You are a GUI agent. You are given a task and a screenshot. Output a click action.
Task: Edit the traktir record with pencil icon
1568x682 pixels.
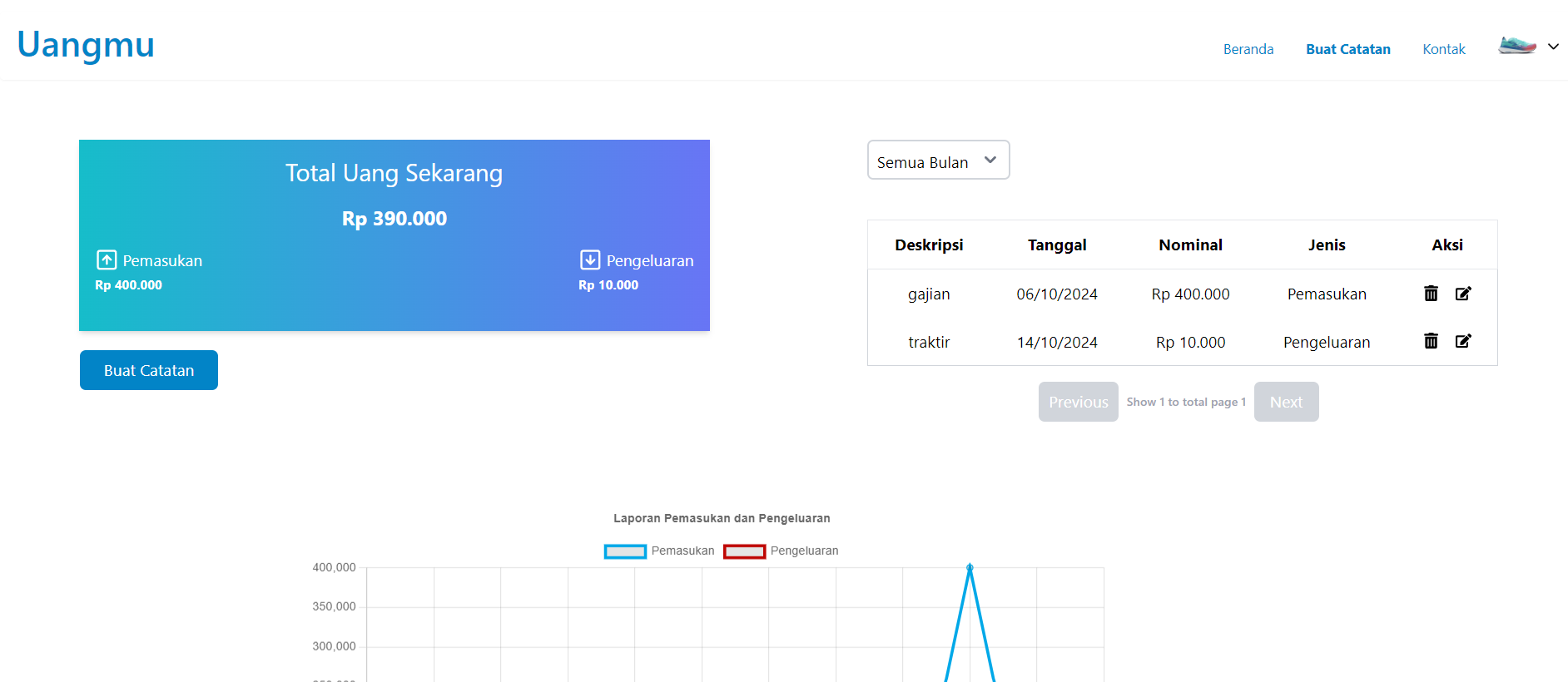[1463, 341]
